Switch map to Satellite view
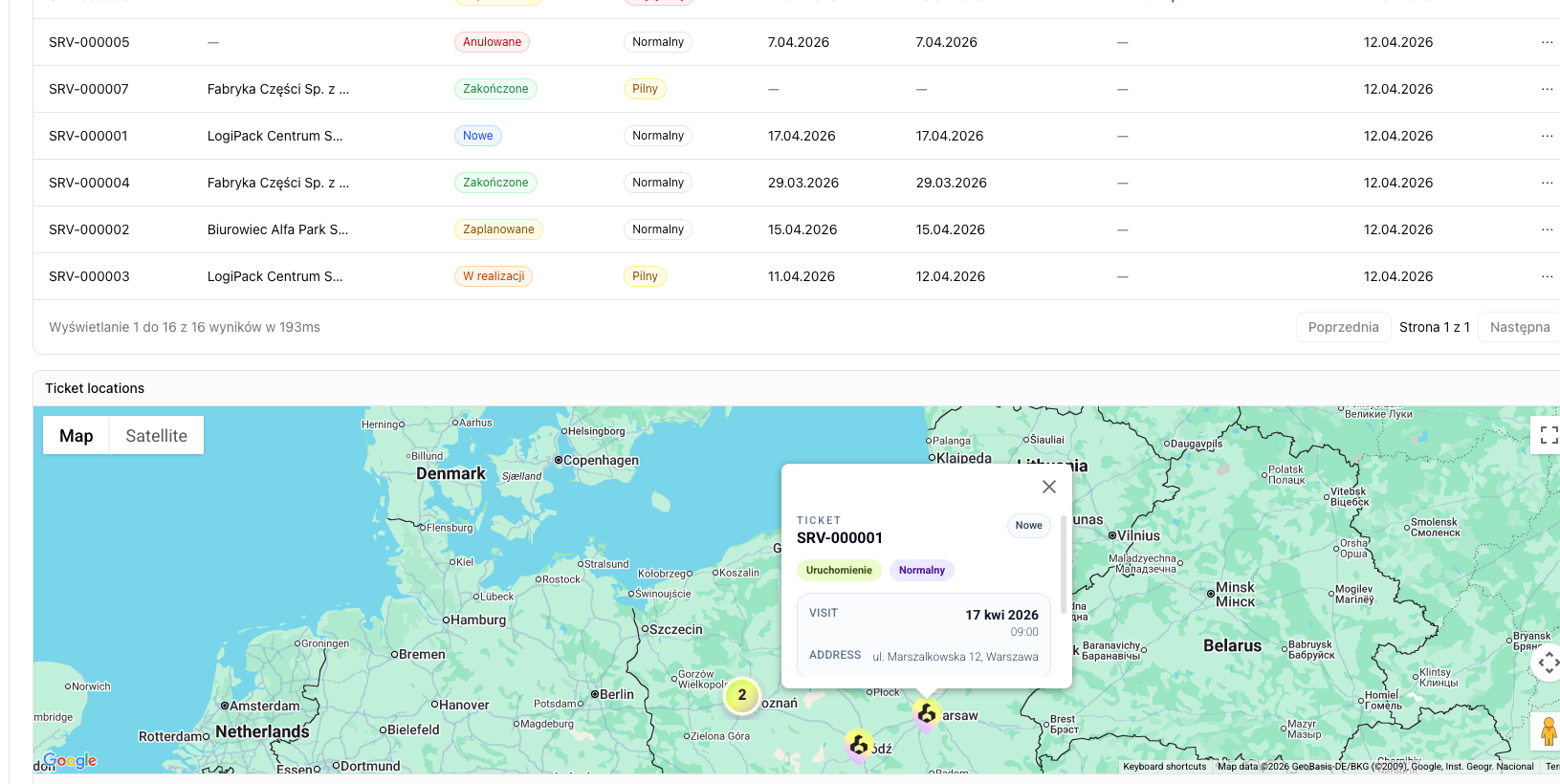The image size is (1560, 784). click(x=156, y=436)
